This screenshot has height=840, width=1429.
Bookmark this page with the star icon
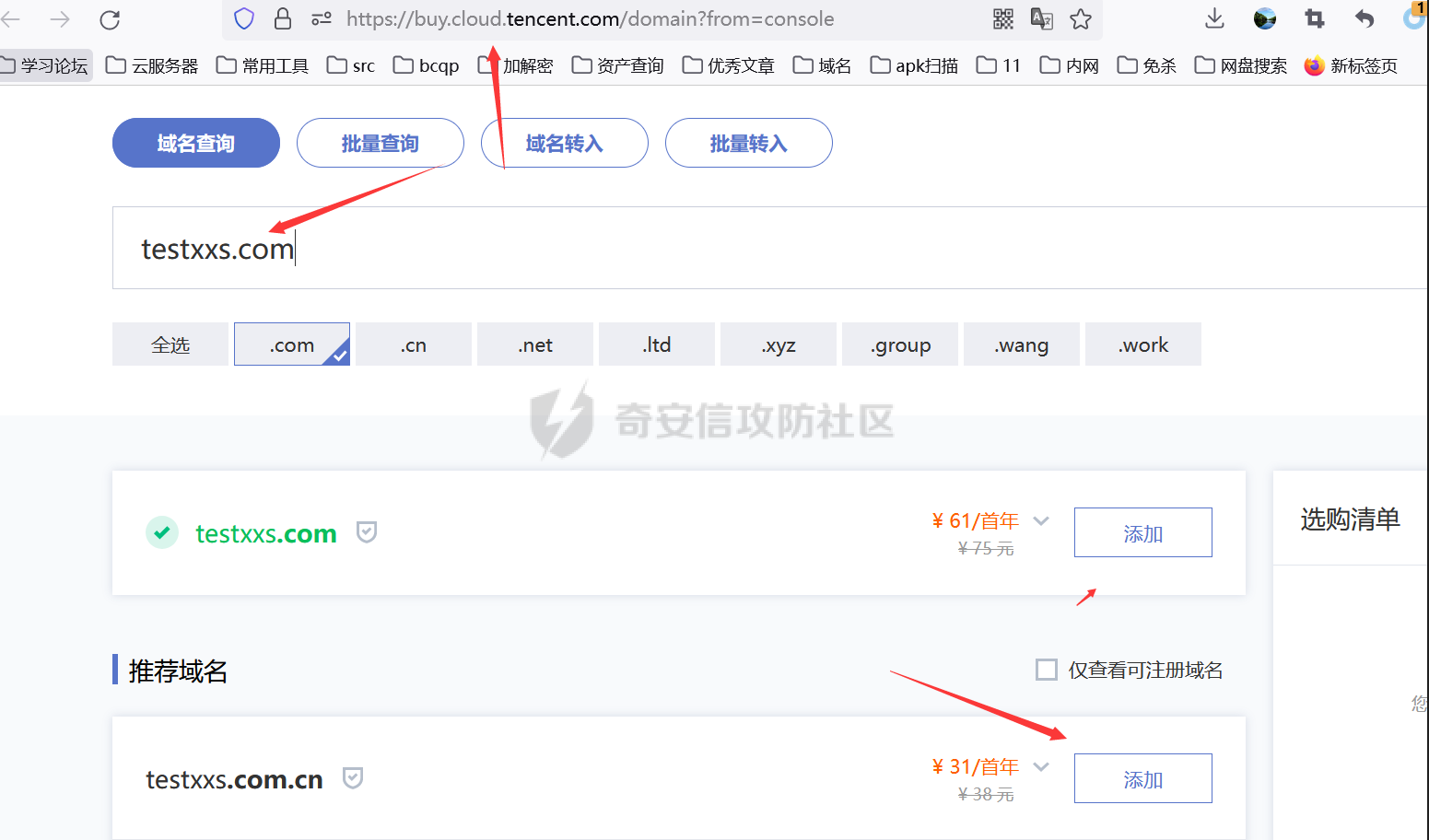(1081, 18)
